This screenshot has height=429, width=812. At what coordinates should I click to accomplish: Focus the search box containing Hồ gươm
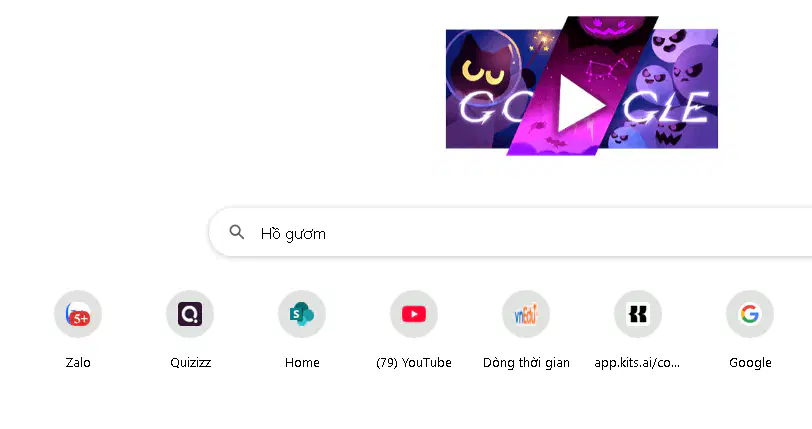pos(510,232)
